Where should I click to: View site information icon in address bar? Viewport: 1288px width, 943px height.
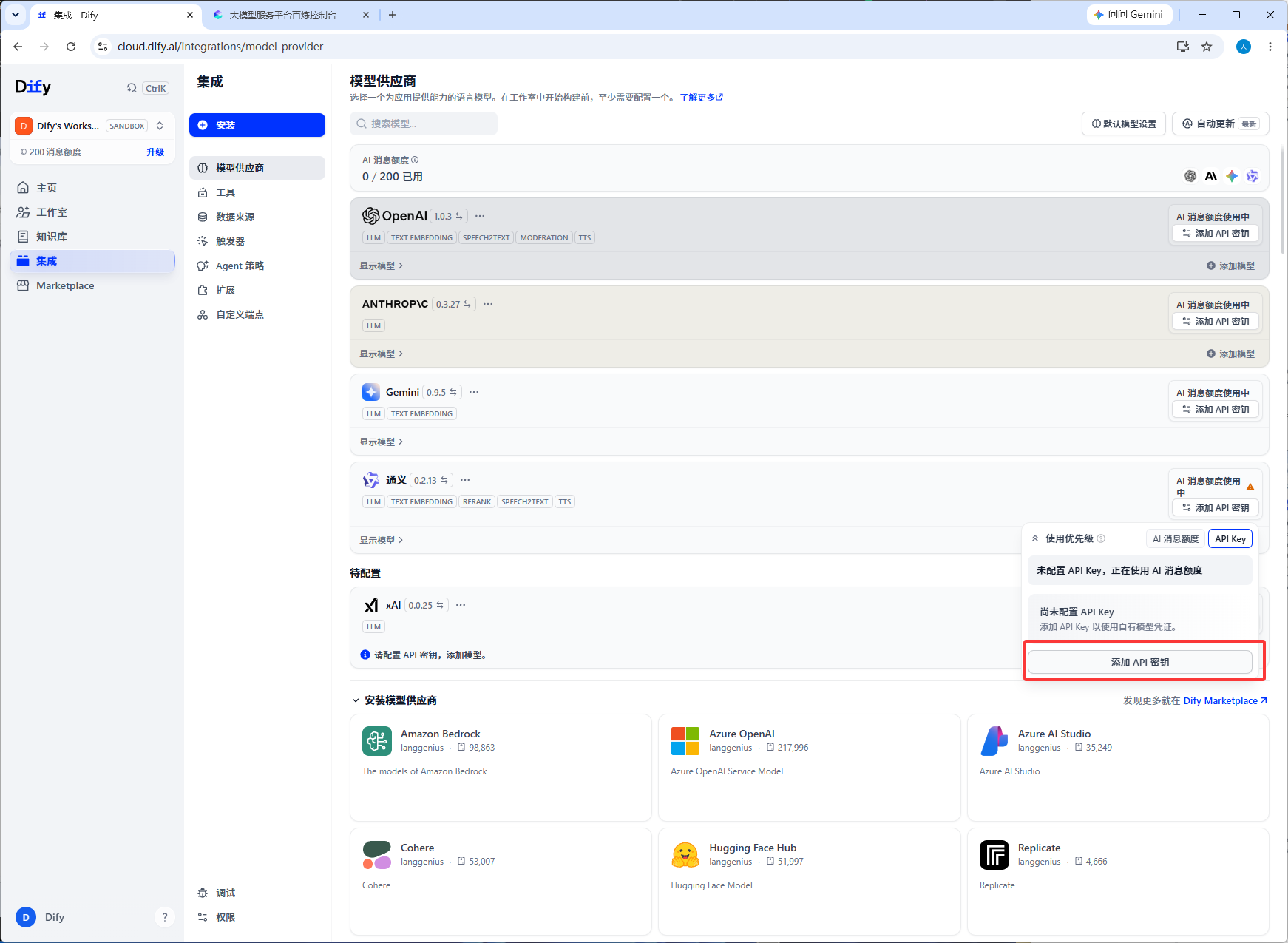[x=103, y=47]
